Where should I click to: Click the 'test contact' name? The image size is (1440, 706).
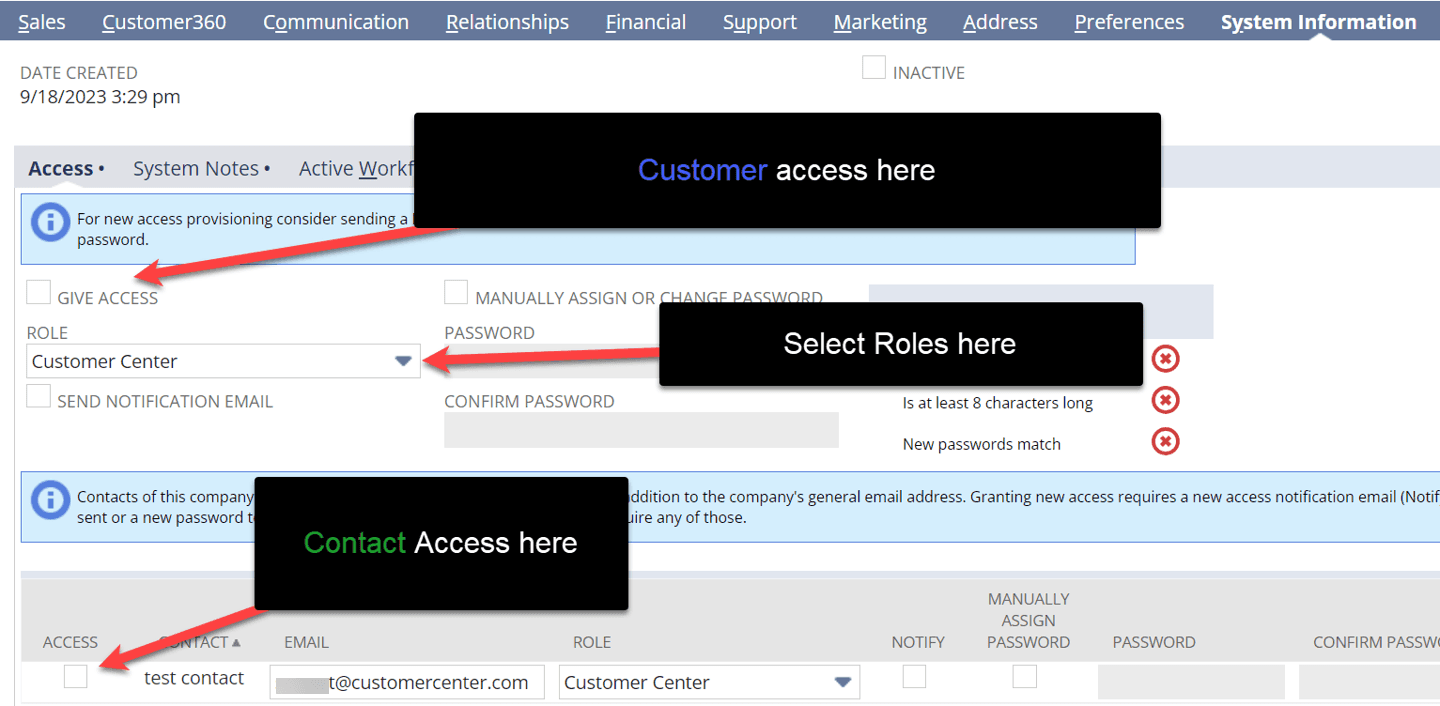point(194,678)
